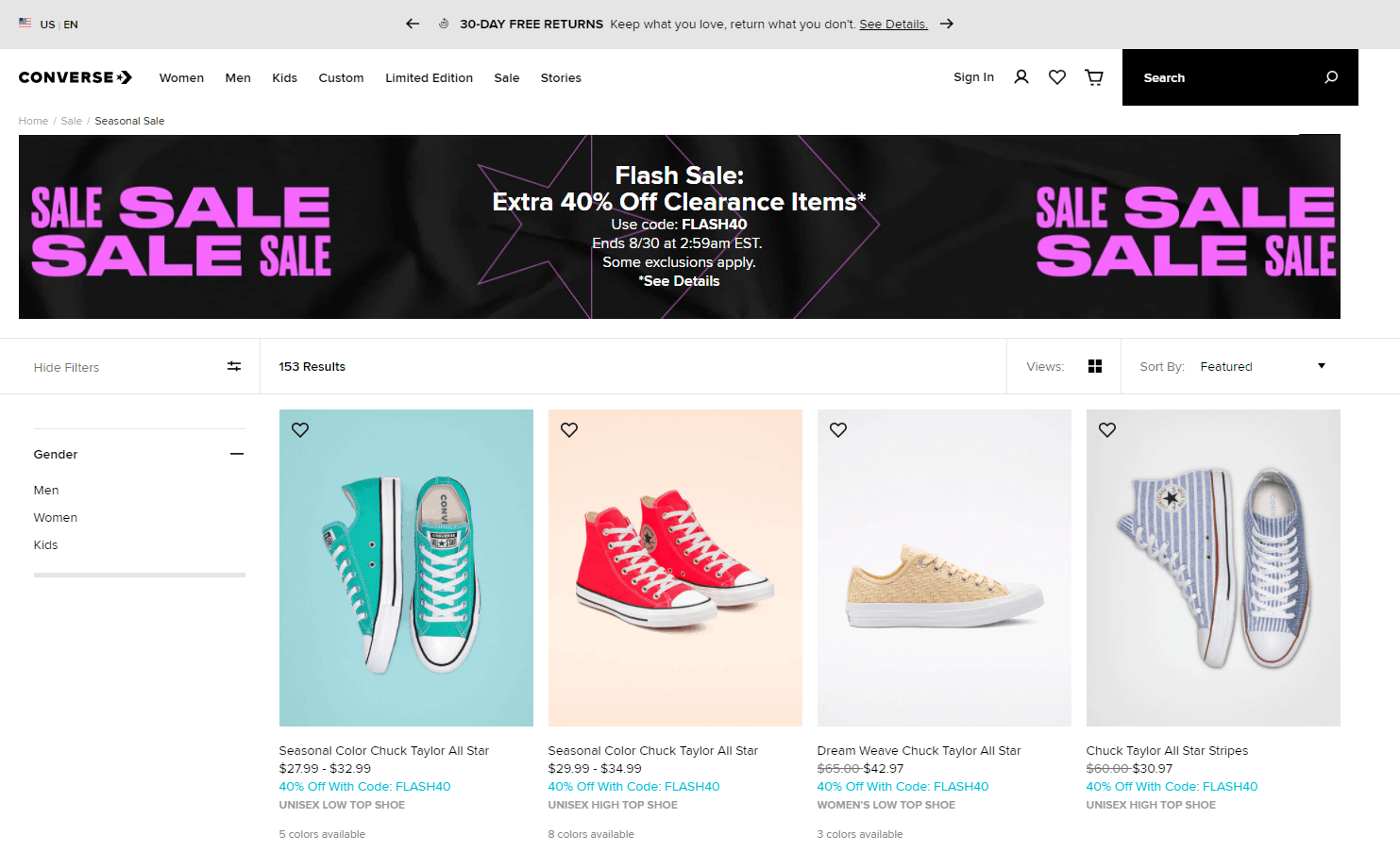Open the Limited Edition menu
The height and width of the screenshot is (852, 1400).
429,77
